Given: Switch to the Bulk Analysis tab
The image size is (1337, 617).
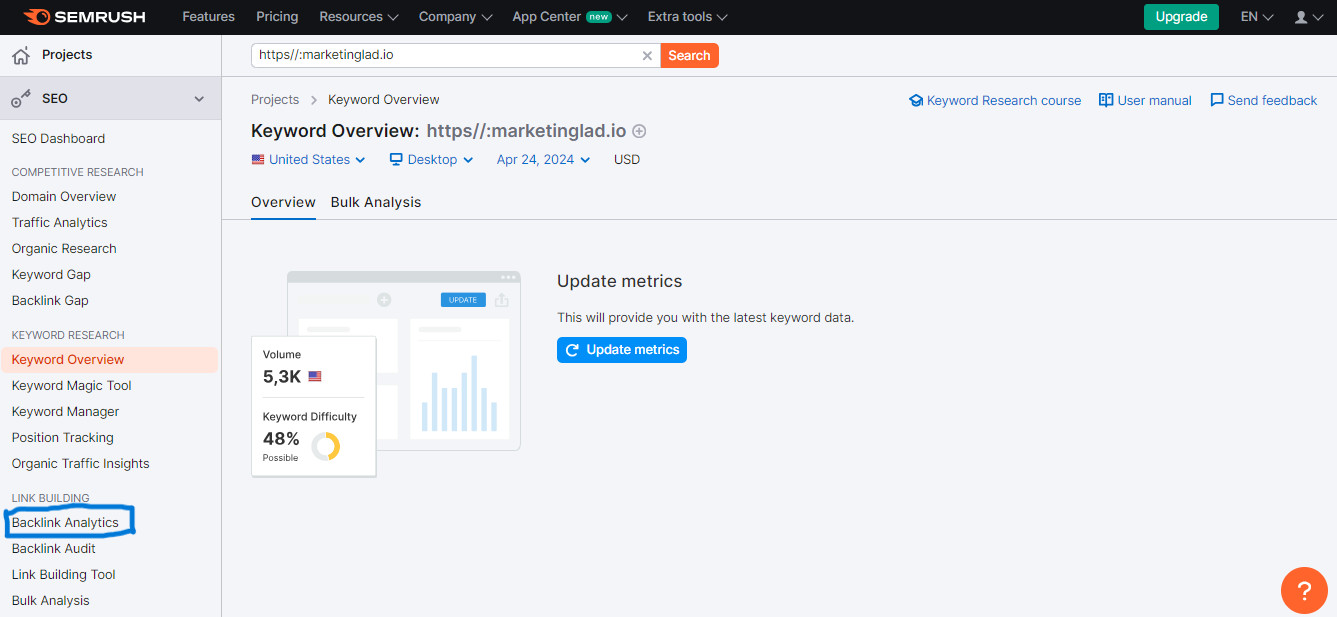Looking at the screenshot, I should coord(376,202).
